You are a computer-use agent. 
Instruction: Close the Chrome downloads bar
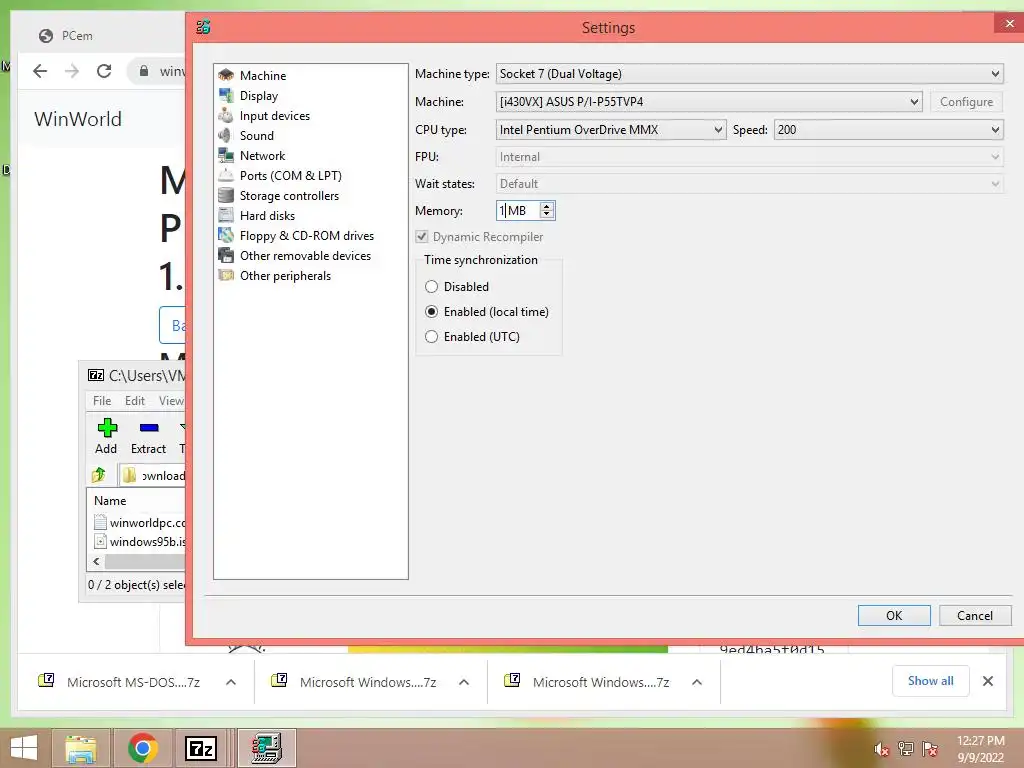click(988, 681)
